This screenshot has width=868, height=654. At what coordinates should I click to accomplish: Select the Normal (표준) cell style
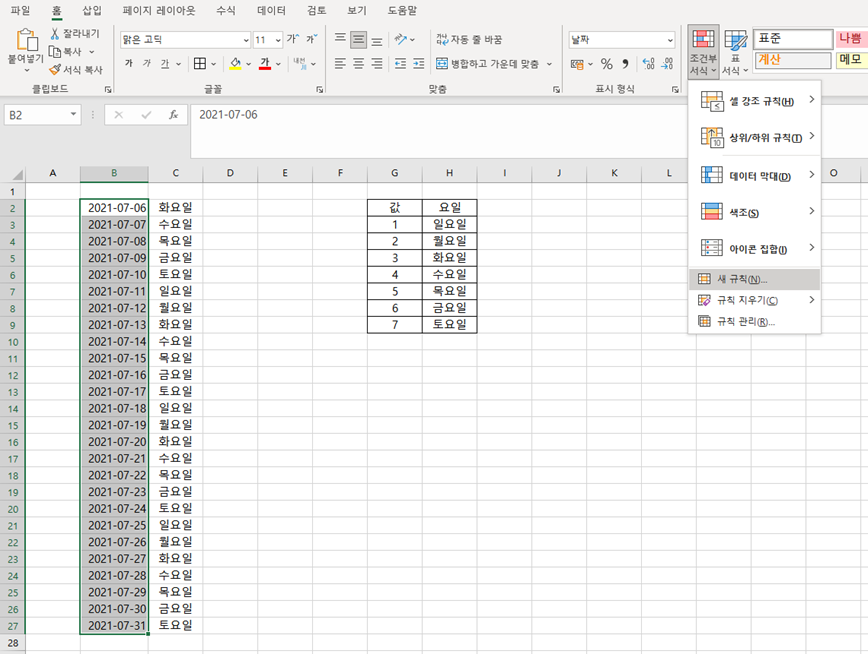793,39
